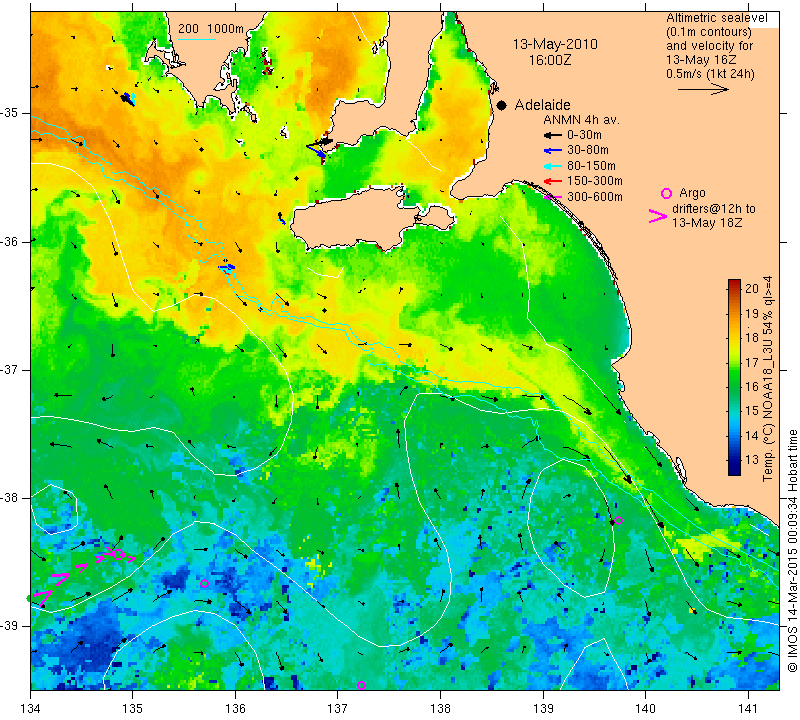The height and width of the screenshot is (720, 800).
Task: Click longitude axis label 134
Action: [30, 709]
